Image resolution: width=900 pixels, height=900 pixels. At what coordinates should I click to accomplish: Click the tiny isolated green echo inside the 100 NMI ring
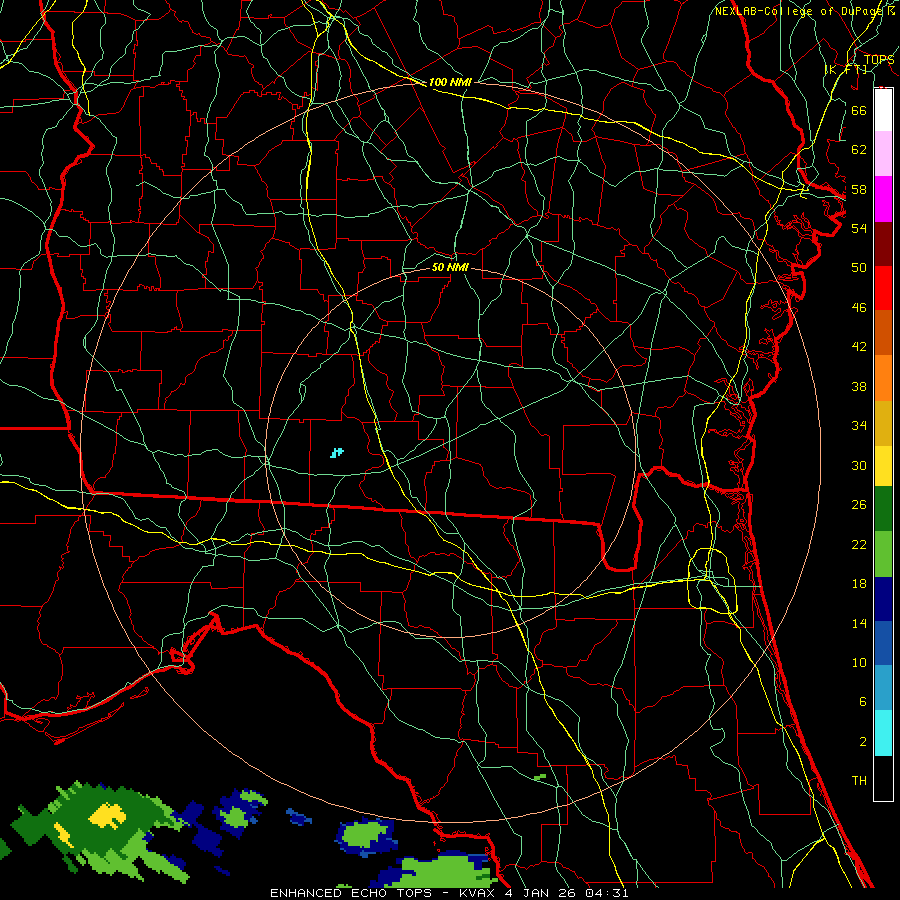(540, 777)
